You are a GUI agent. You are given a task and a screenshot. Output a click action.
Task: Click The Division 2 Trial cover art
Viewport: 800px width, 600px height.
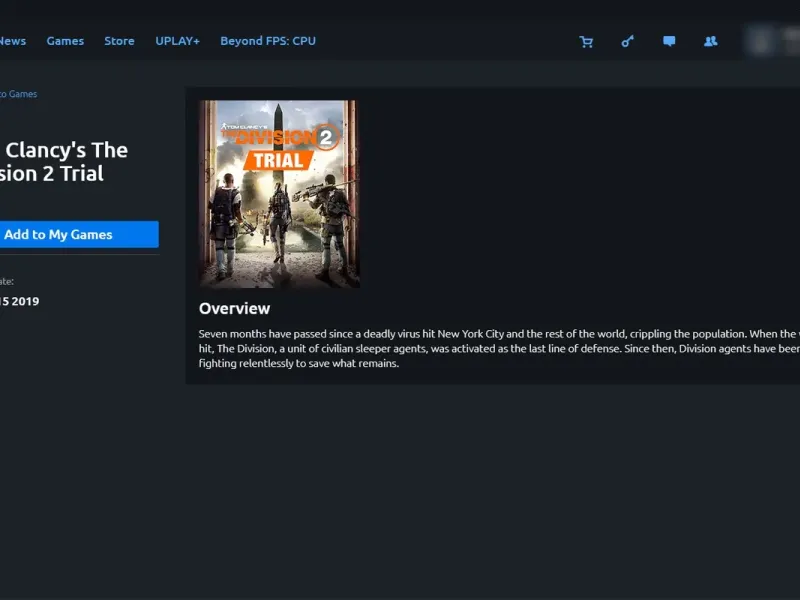(279, 194)
